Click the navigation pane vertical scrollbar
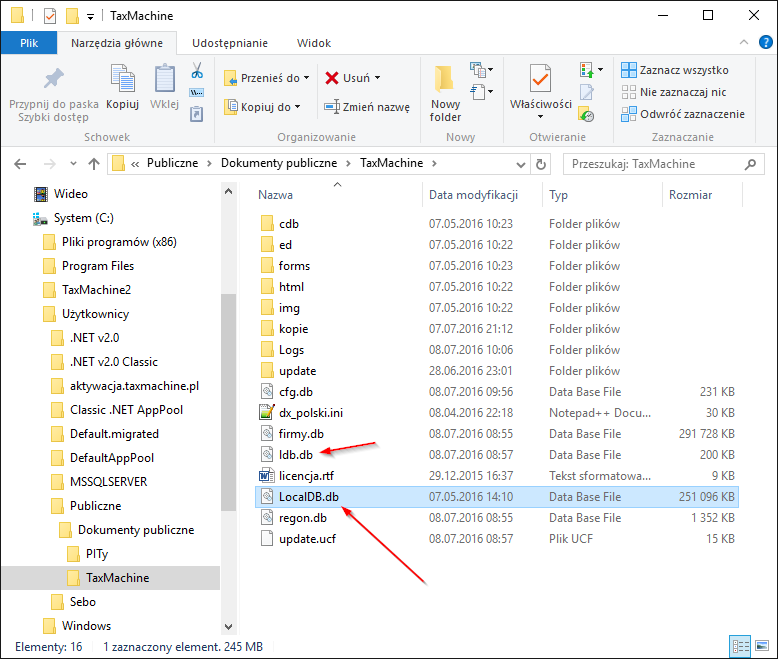 pyautogui.click(x=228, y=400)
